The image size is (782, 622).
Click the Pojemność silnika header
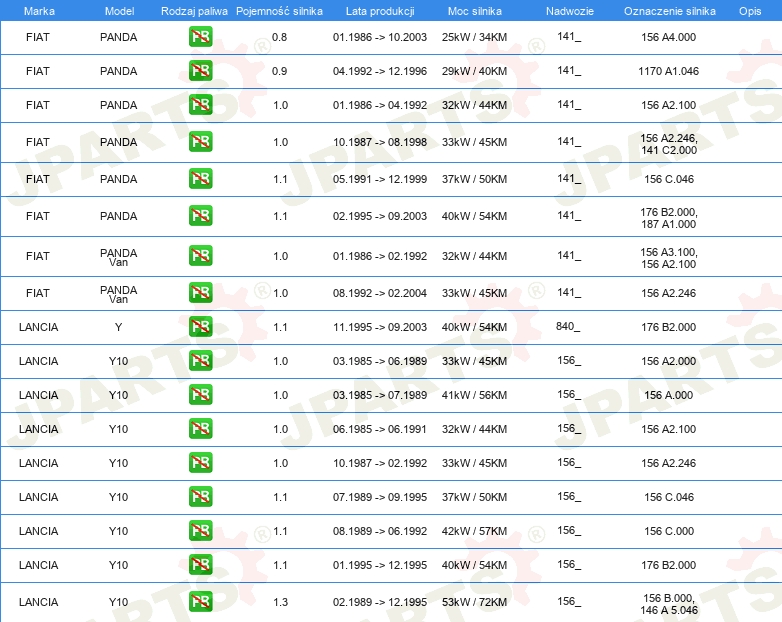(279, 11)
